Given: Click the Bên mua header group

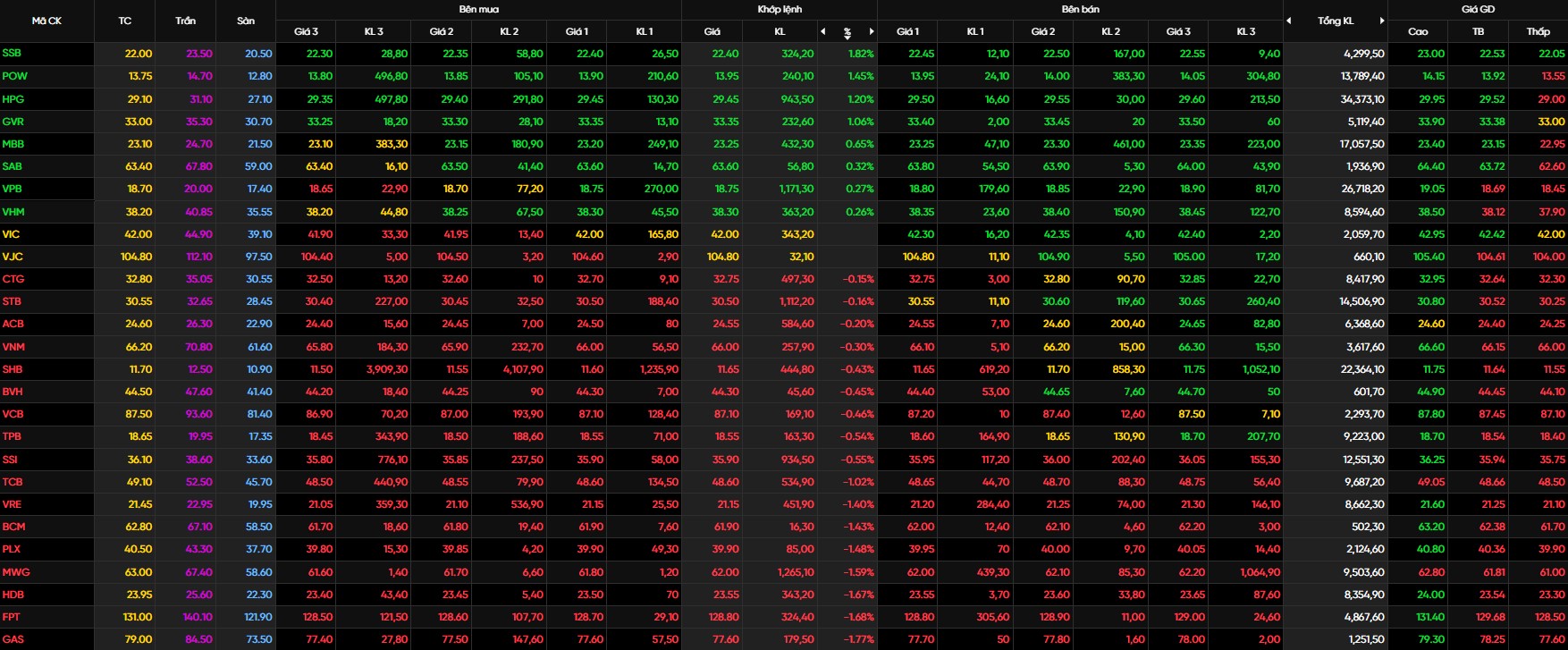Looking at the screenshot, I should click(x=478, y=9).
